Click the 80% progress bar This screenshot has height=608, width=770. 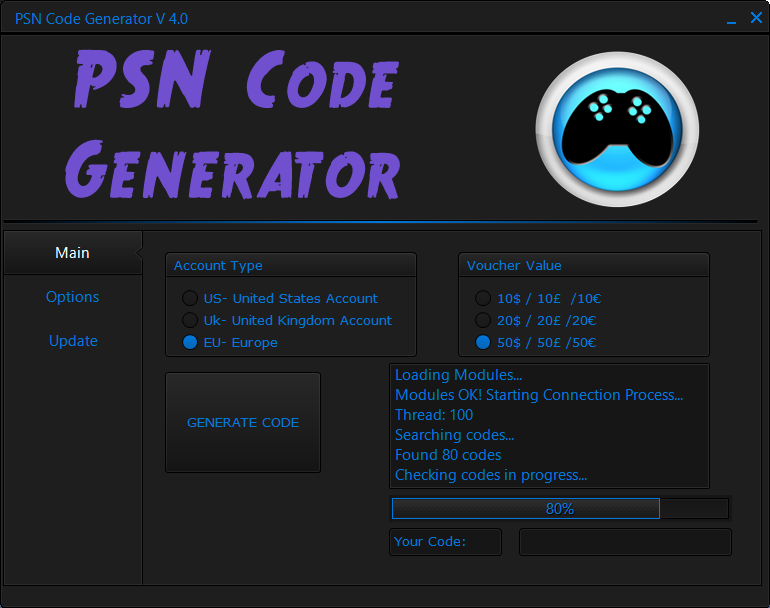[x=560, y=508]
